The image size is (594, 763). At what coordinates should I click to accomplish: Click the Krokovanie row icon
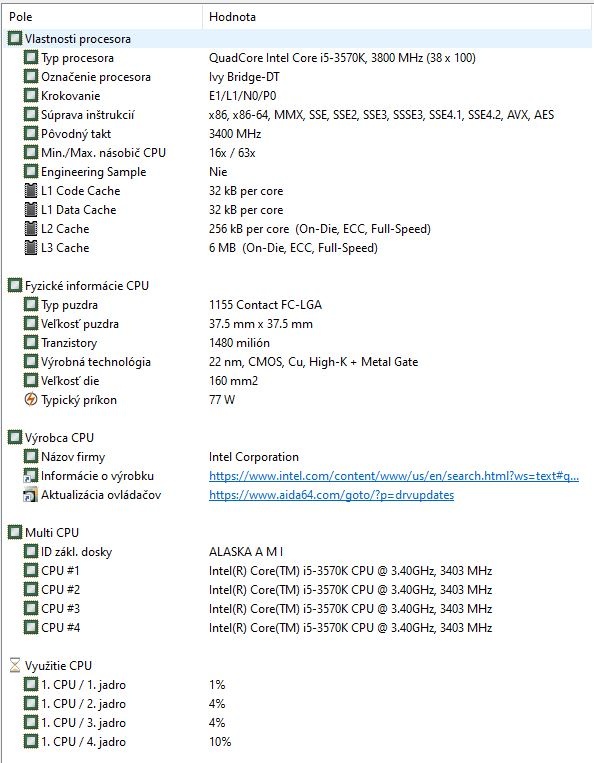click(x=31, y=95)
